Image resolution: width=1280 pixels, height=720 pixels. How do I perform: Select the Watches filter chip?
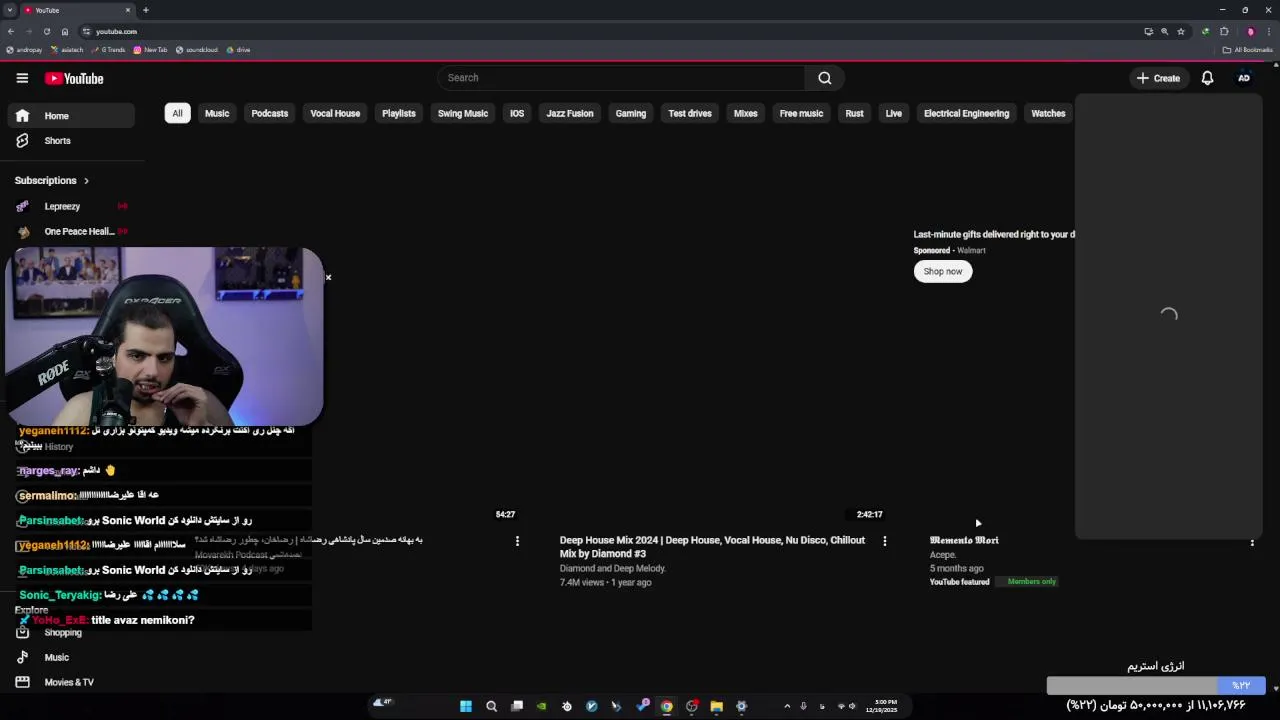[x=1048, y=114]
